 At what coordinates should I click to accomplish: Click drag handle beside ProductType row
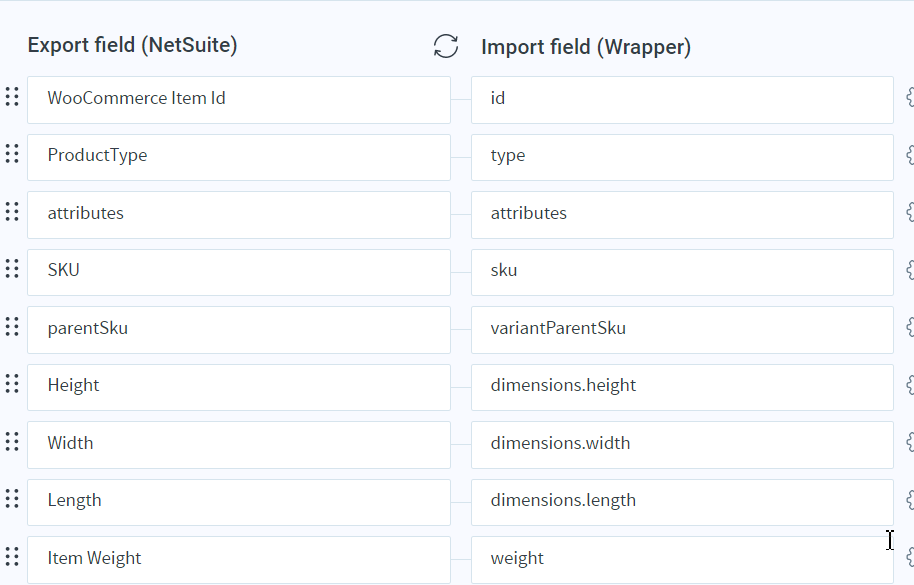tap(12, 154)
